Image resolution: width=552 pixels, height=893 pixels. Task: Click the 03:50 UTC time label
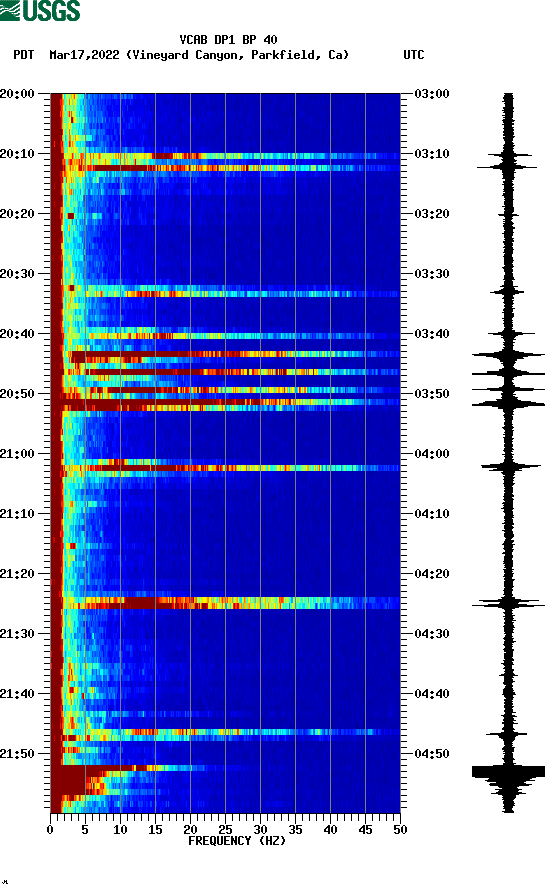[x=432, y=394]
